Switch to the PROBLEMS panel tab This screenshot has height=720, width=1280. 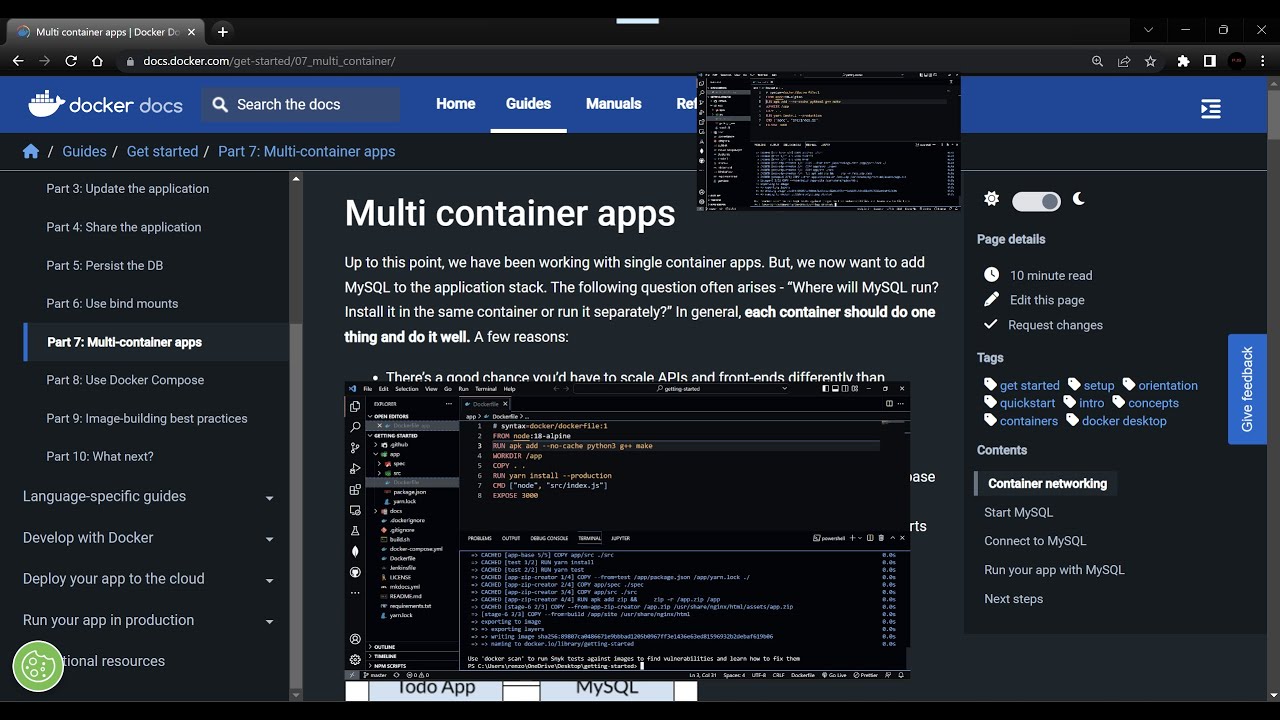pos(480,538)
